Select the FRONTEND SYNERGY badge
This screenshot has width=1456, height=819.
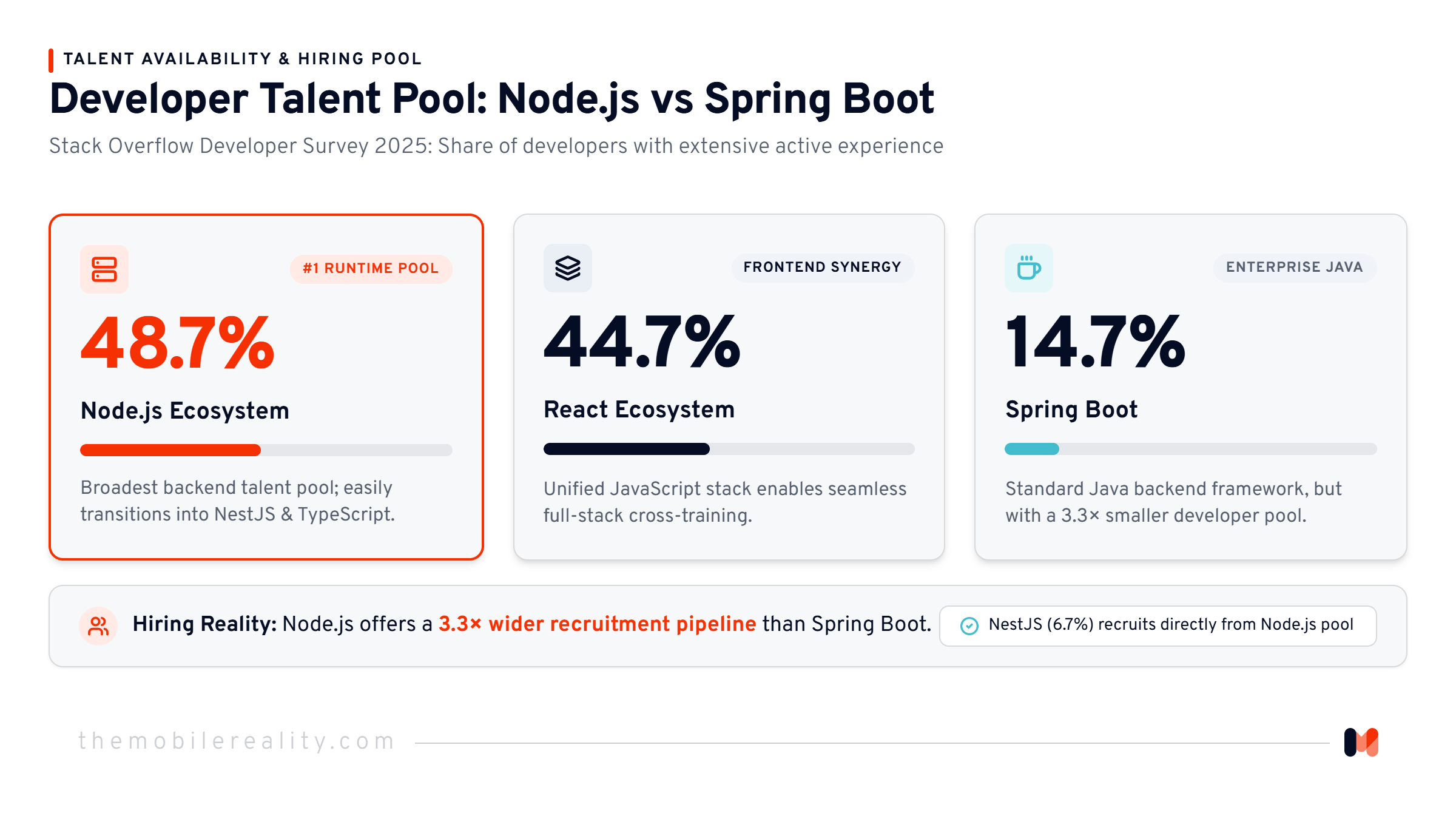click(x=822, y=268)
